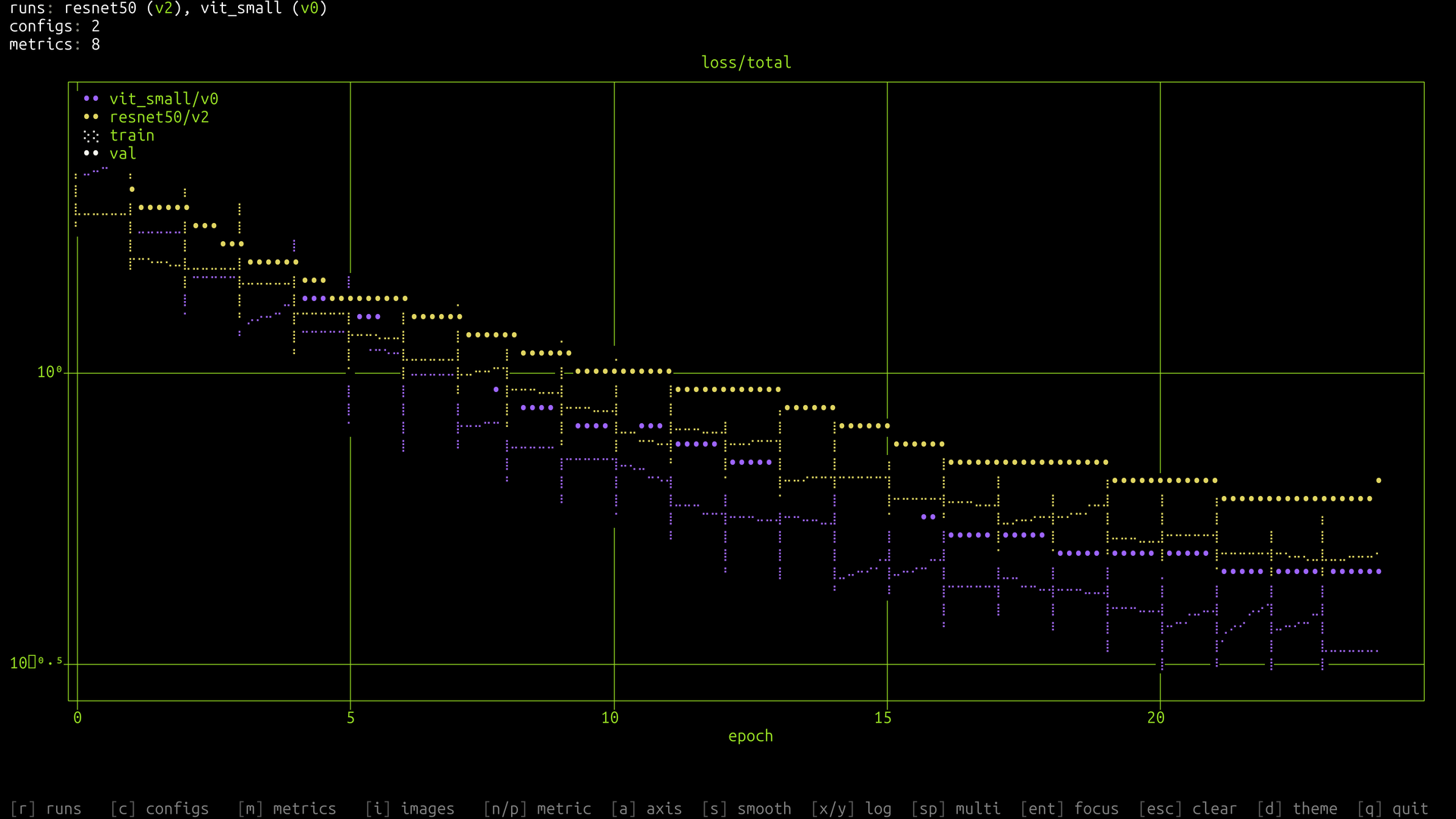Switch the axis mode shortcut
This screenshot has width=1456, height=819.
tap(646, 808)
